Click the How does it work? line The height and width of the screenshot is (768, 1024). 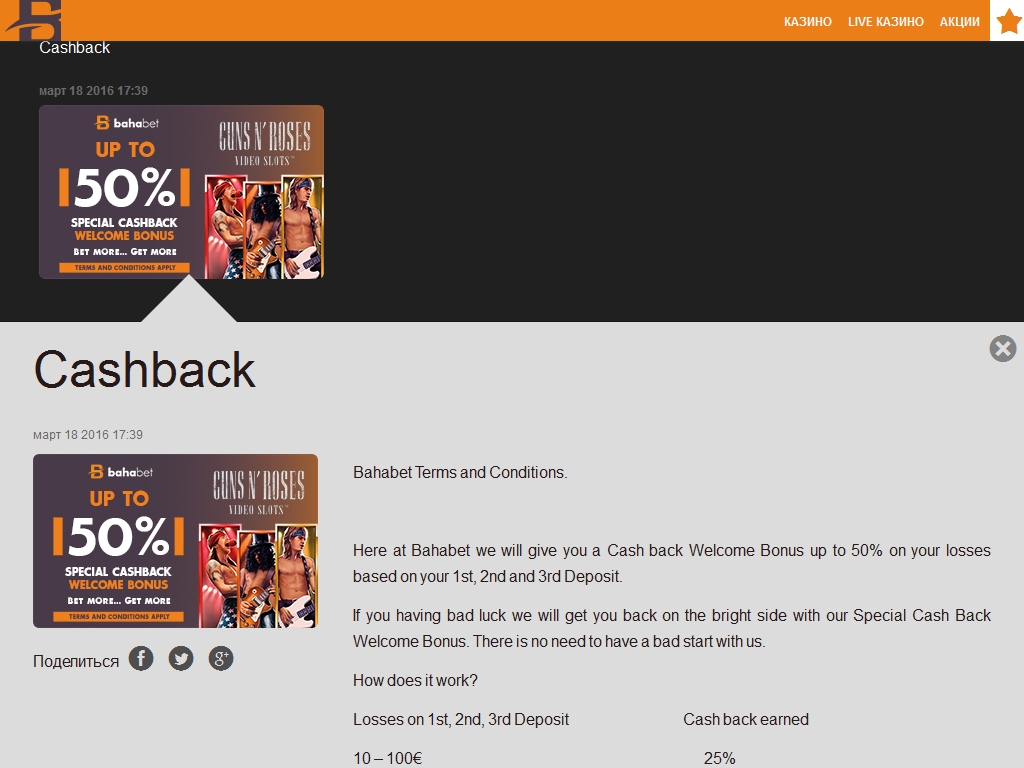click(415, 680)
